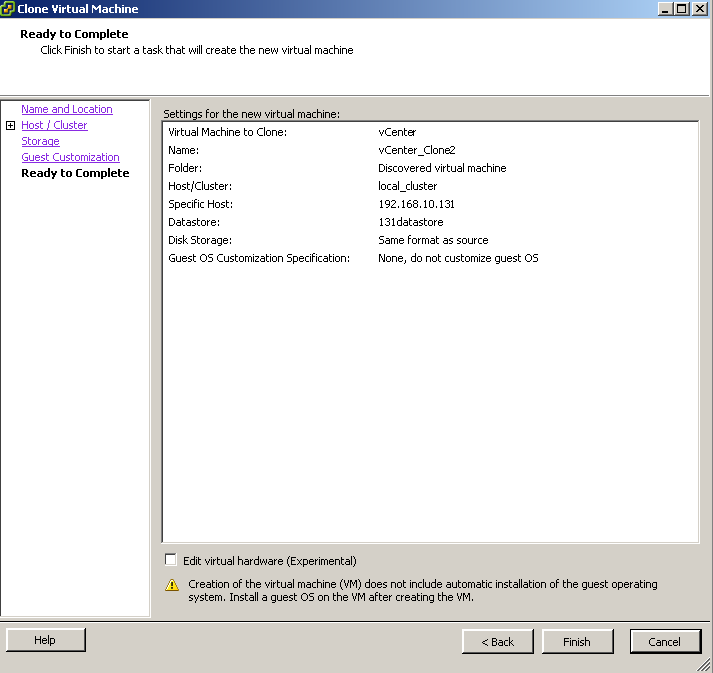This screenshot has width=713, height=673.
Task: Click the Click Finish to start instruction text
Action: pyautogui.click(x=196, y=50)
